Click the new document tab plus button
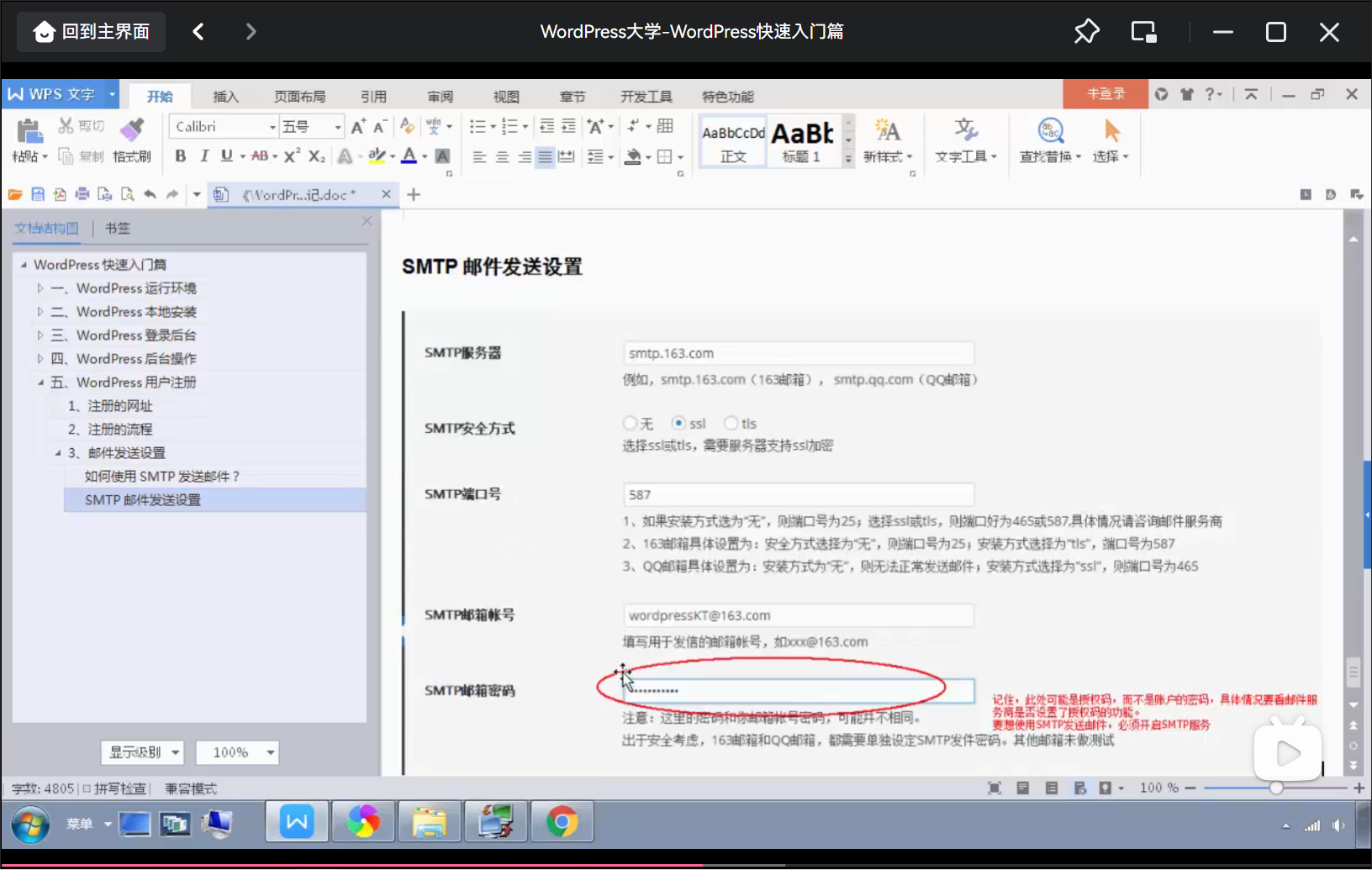This screenshot has height=870, width=1372. point(414,194)
